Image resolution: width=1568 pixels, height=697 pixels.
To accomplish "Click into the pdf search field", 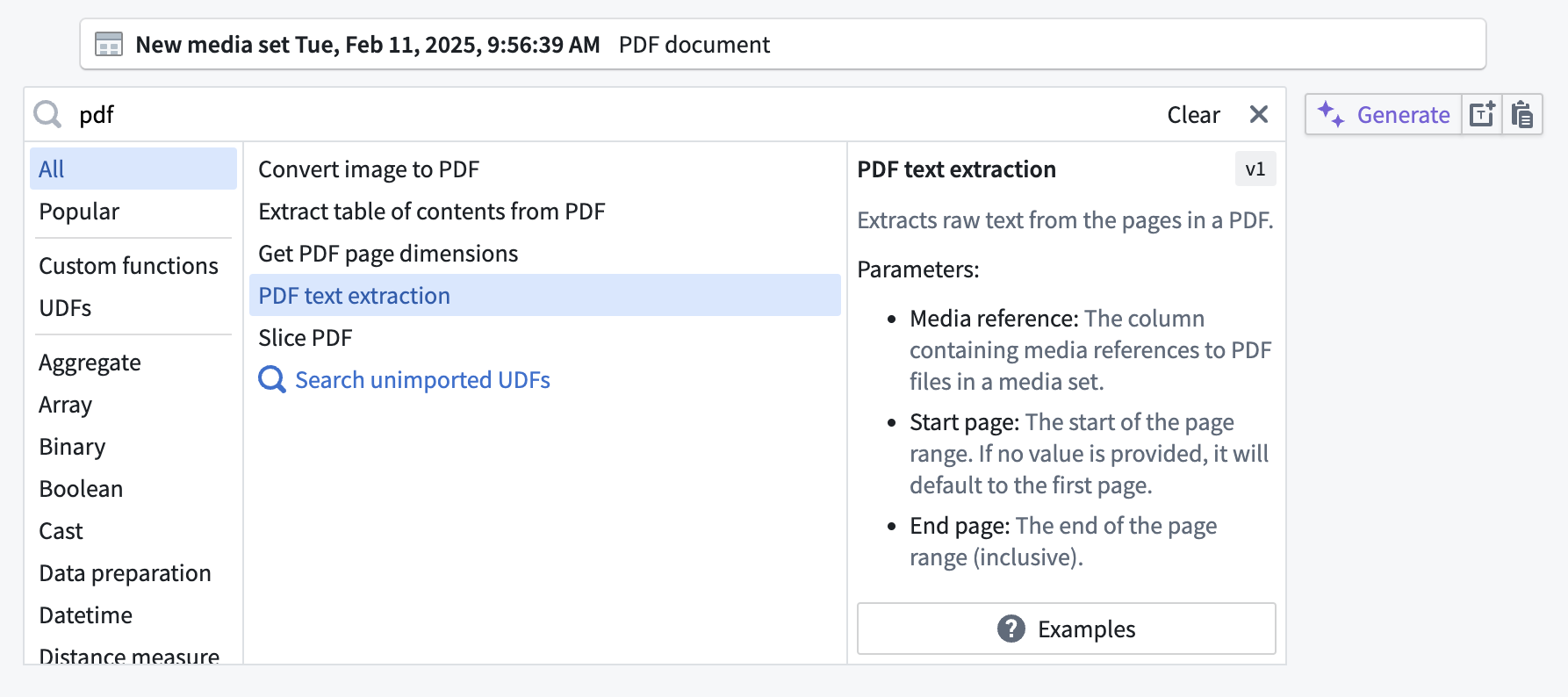I will pyautogui.click(x=615, y=115).
